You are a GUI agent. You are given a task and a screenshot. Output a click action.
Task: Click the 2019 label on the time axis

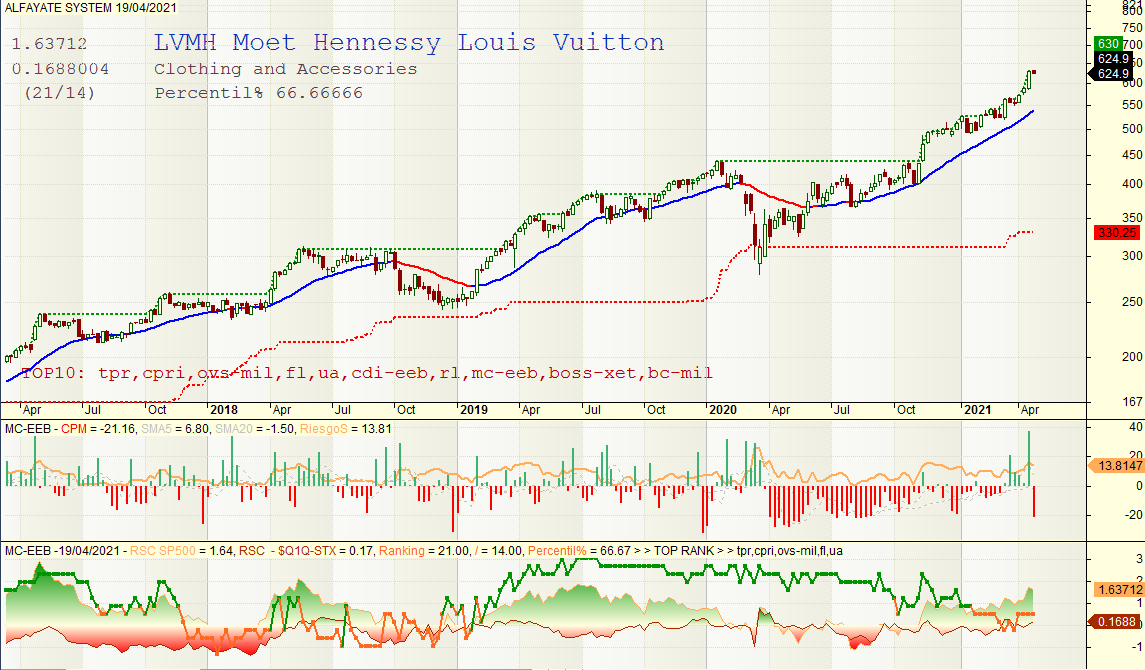pyautogui.click(x=473, y=410)
